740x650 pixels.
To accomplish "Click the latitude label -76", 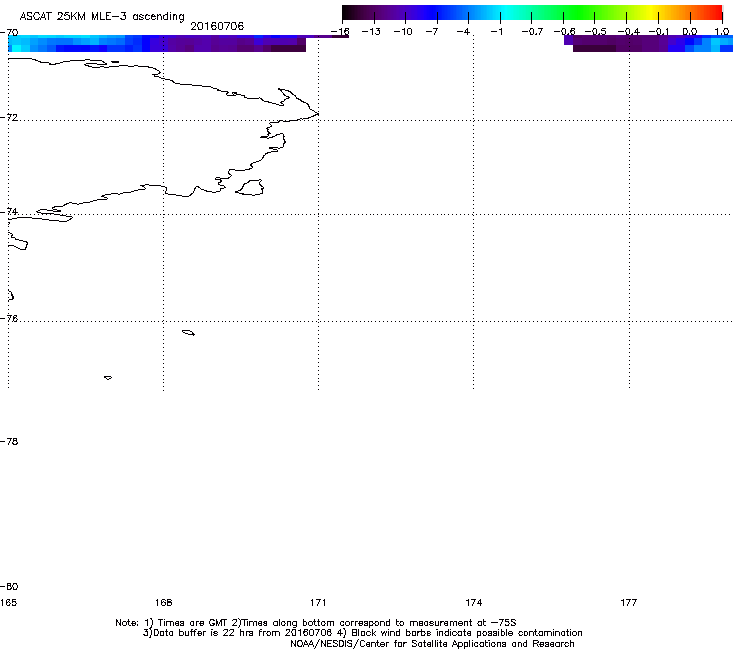I will [x=9, y=319].
